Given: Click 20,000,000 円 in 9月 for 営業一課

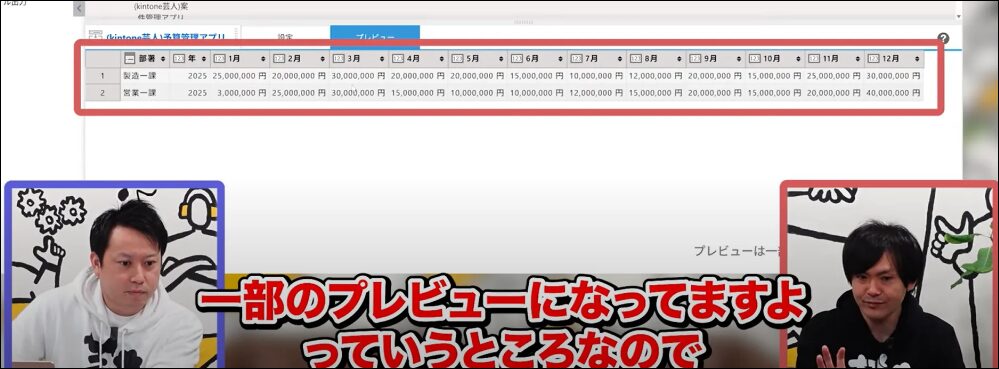Looking at the screenshot, I should click(715, 92).
